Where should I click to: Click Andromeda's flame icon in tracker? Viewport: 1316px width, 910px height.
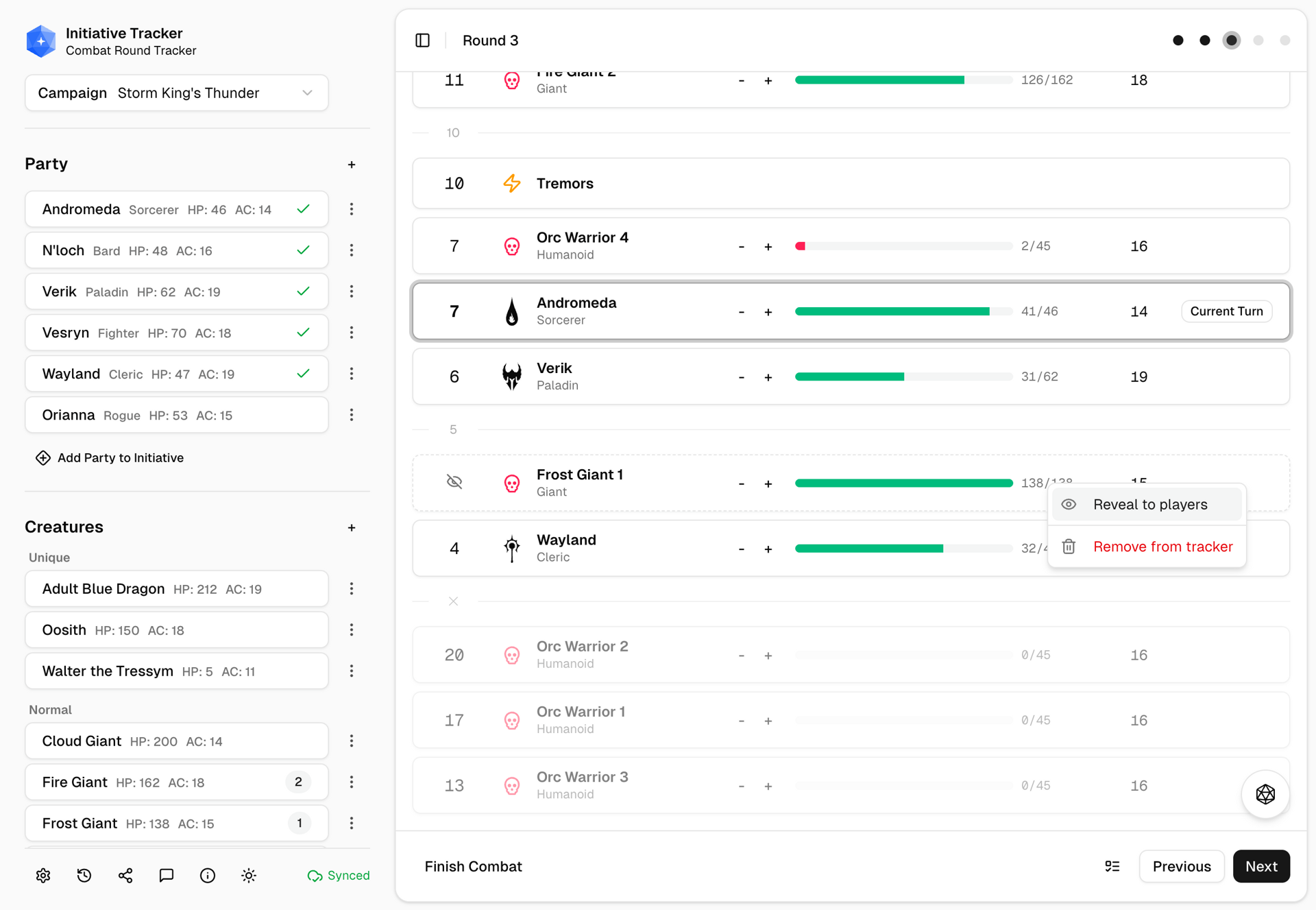click(x=512, y=311)
